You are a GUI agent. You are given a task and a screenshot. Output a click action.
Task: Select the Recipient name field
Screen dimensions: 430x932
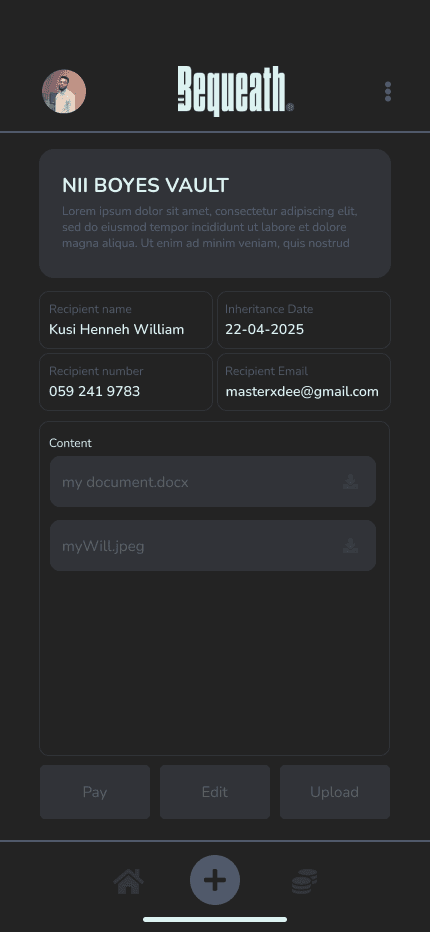[125, 320]
